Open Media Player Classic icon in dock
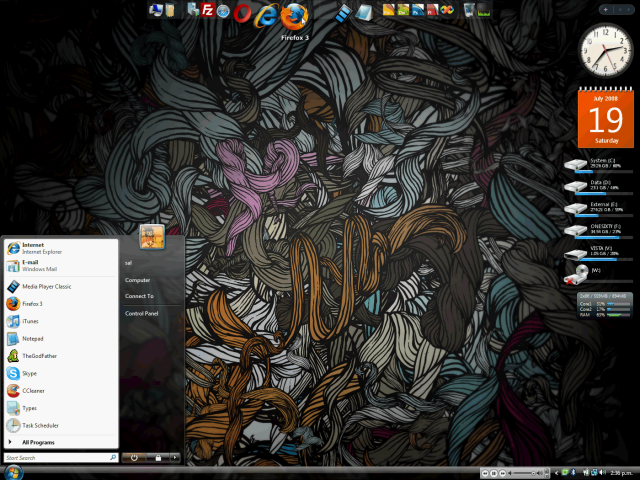640x480 pixels. [343, 13]
